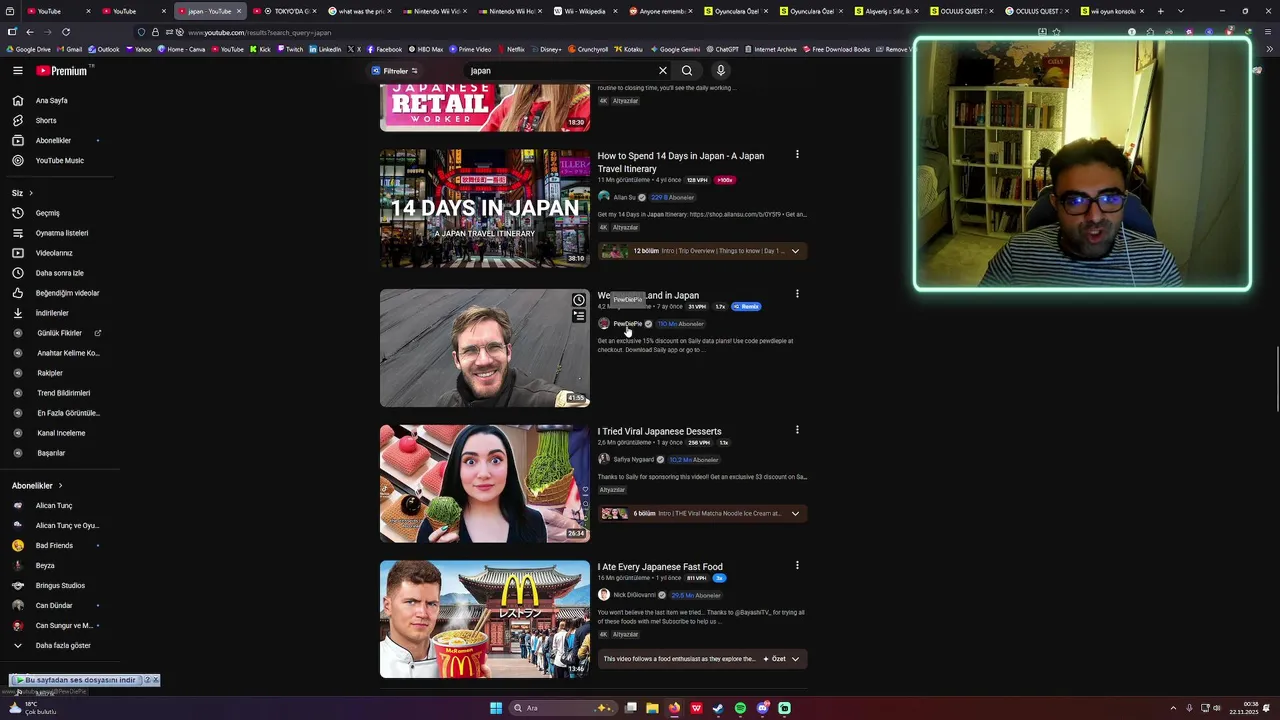Open Bringus Studios channel subscription
The height and width of the screenshot is (720, 1280).
pyautogui.click(x=62, y=585)
